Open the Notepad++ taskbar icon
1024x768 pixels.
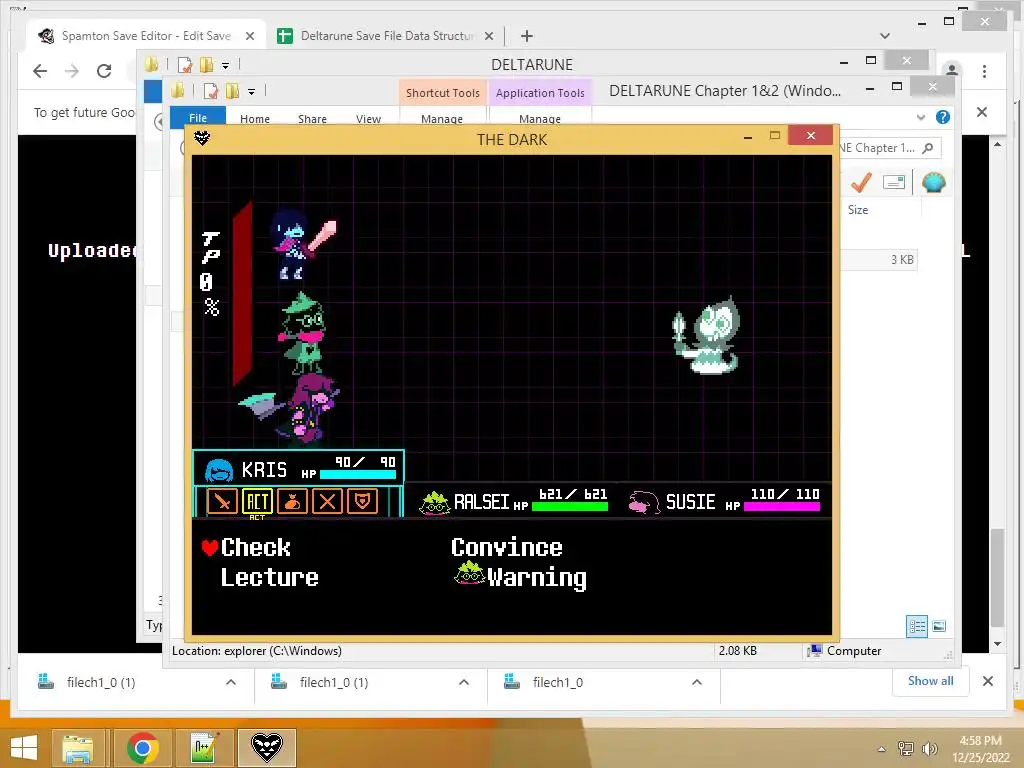[204, 748]
